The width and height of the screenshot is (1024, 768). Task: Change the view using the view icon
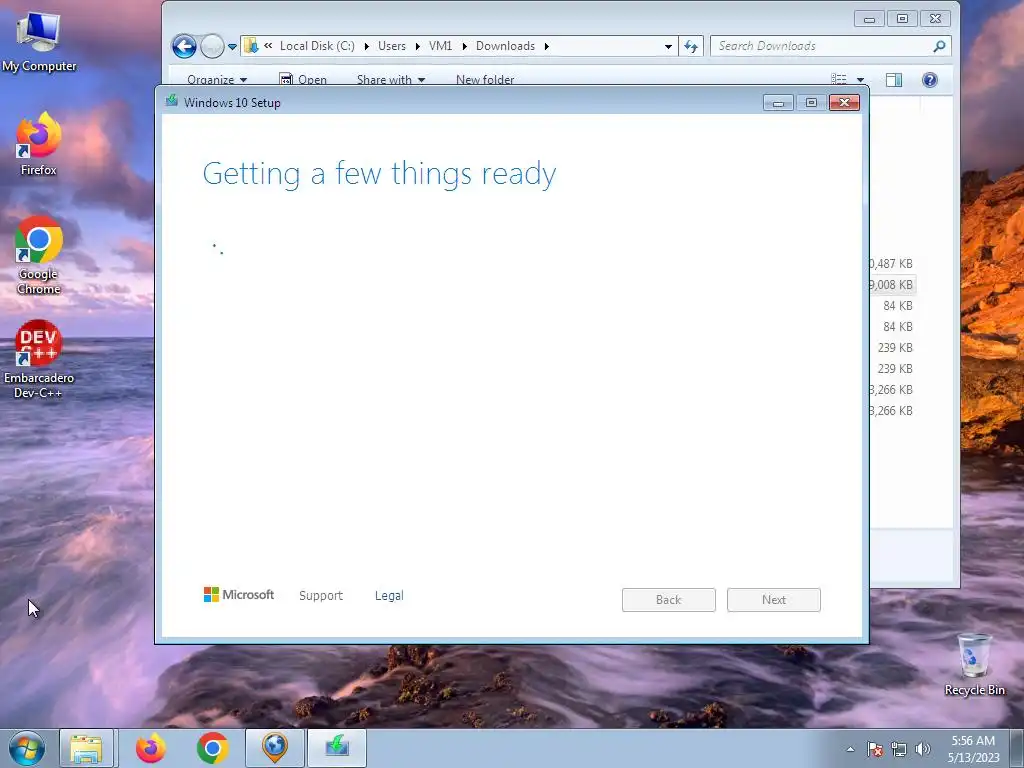839,80
